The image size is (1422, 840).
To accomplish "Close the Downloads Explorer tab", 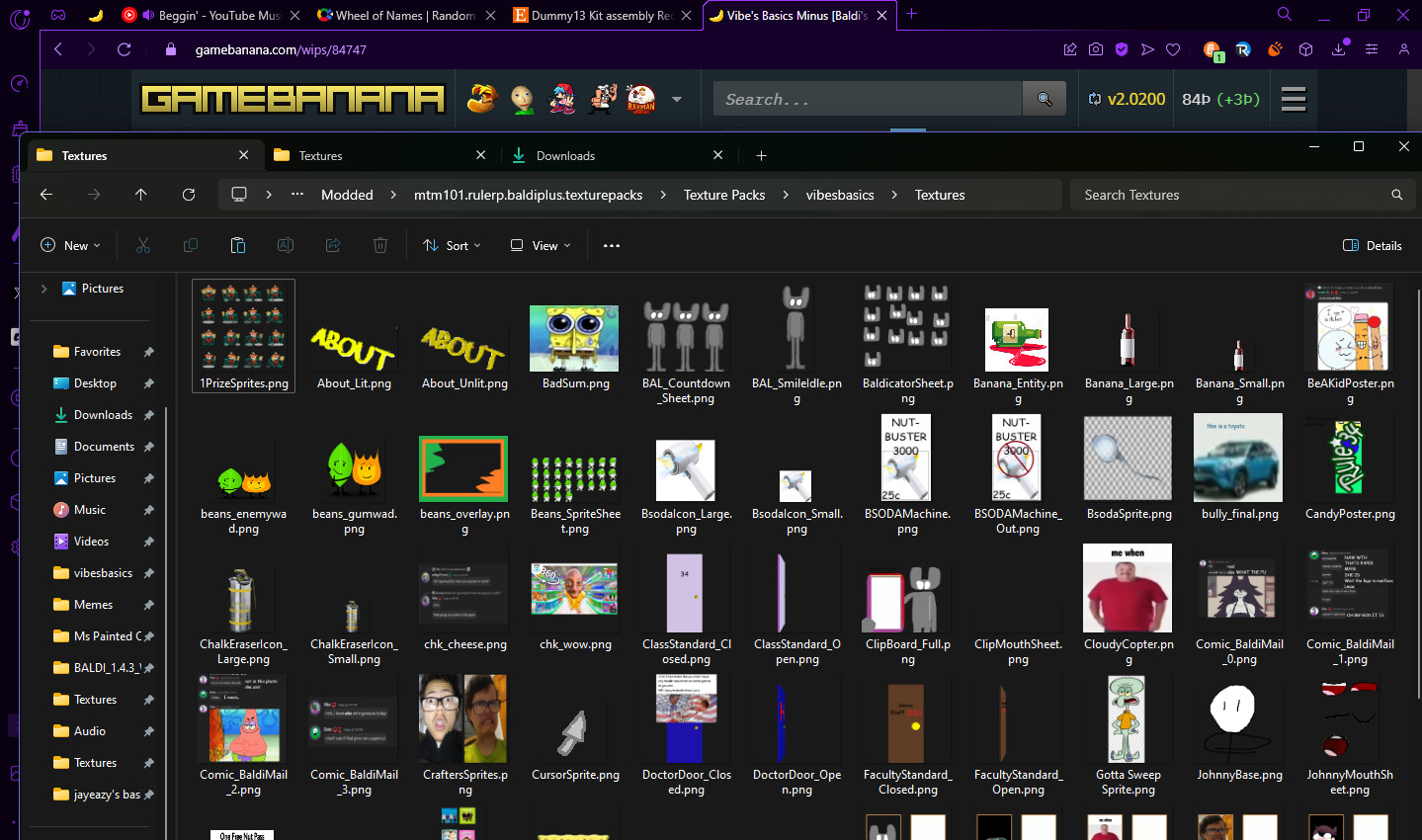I will (718, 155).
